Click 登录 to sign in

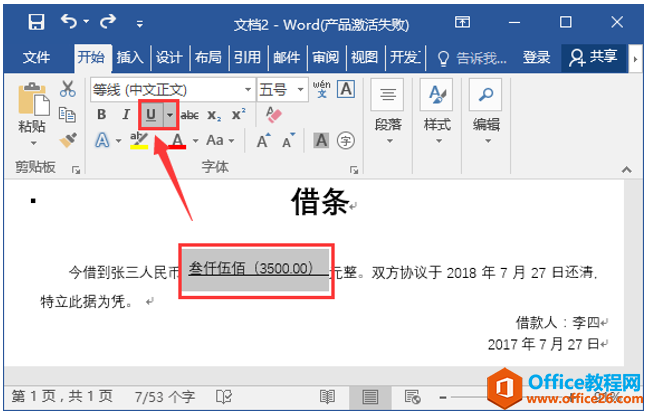[536, 57]
